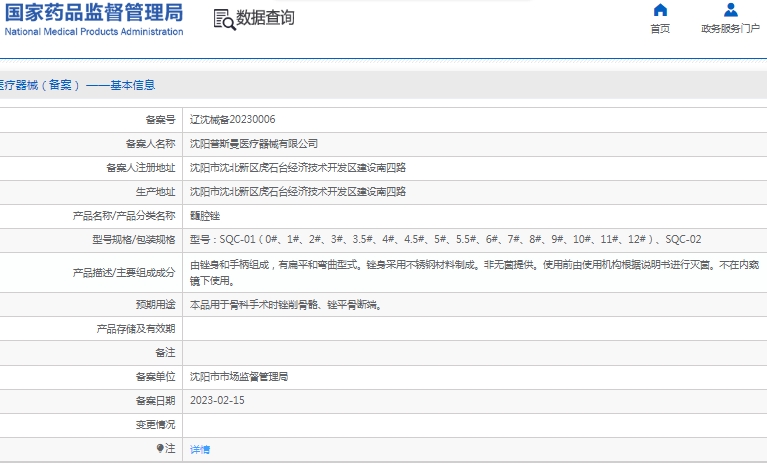Click the 政务服务门户 label
Screen dimensions: 767x469
point(730,29)
